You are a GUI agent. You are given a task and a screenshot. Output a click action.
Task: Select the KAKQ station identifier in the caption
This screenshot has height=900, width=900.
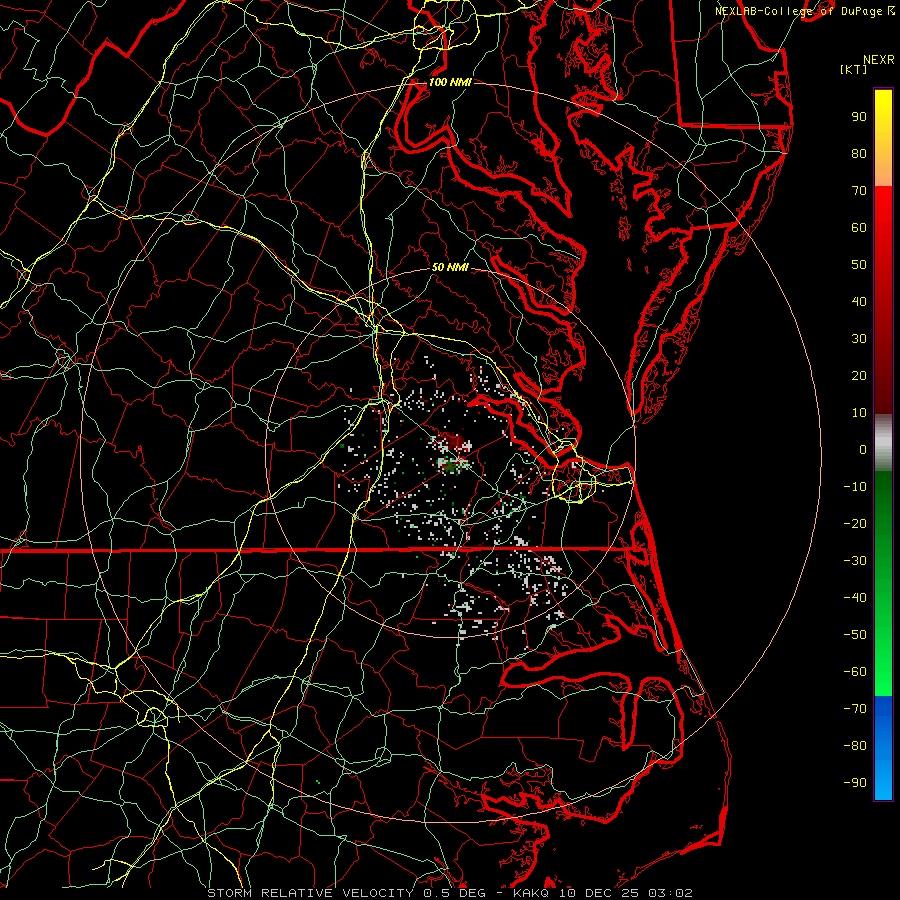click(x=530, y=893)
